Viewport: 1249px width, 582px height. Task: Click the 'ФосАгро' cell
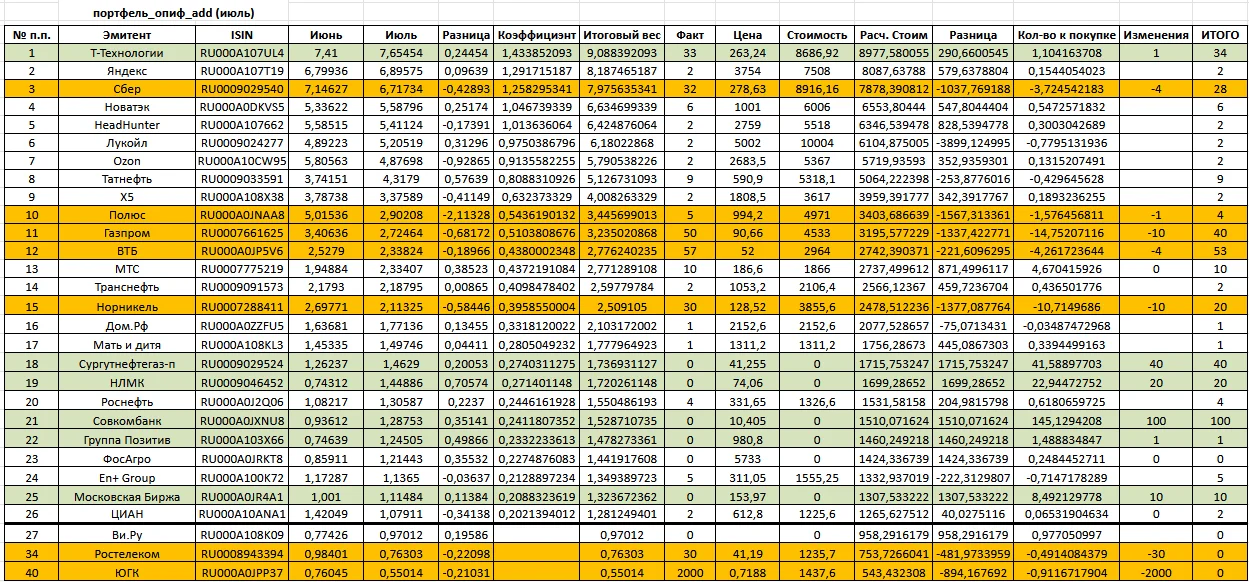(x=127, y=459)
